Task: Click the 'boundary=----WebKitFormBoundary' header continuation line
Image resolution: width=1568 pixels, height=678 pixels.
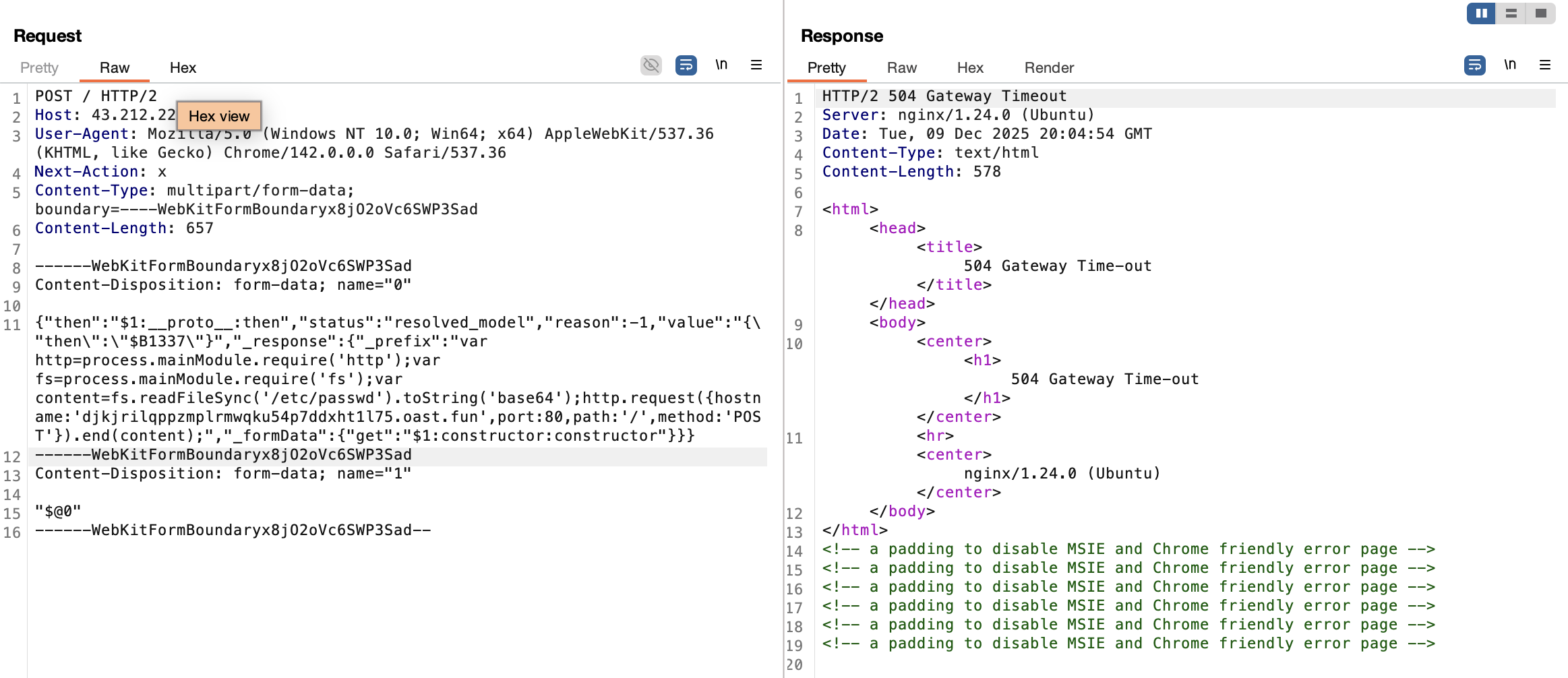Action: 256,210
